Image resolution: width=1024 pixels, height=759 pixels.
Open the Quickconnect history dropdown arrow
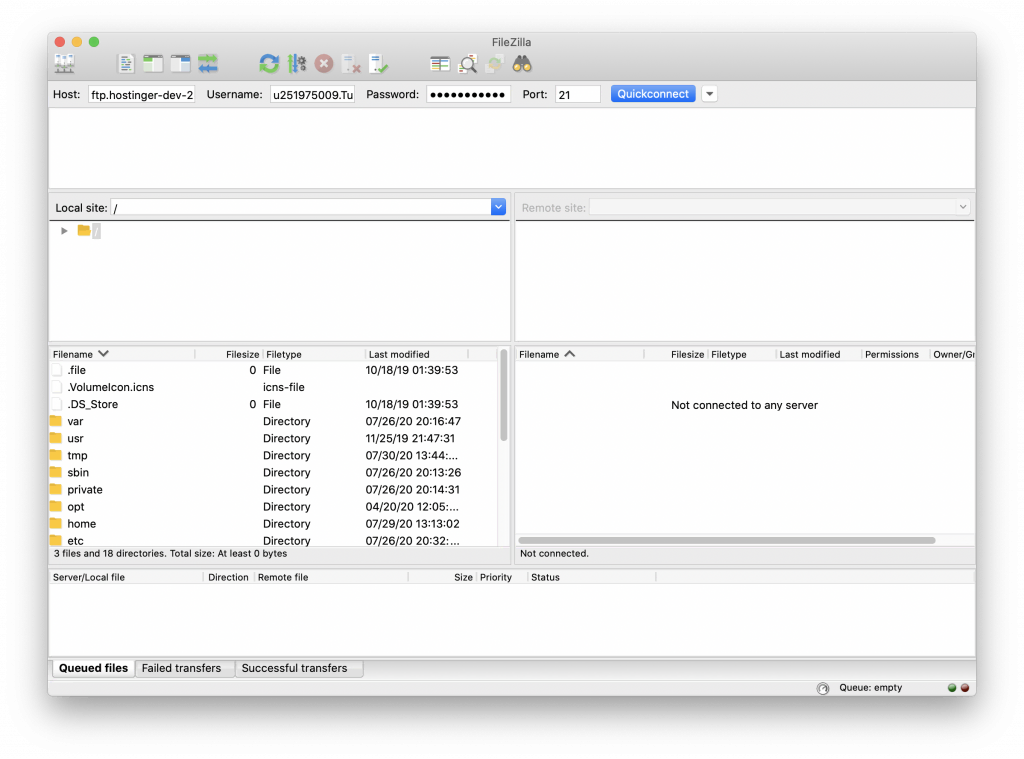pyautogui.click(x=708, y=93)
